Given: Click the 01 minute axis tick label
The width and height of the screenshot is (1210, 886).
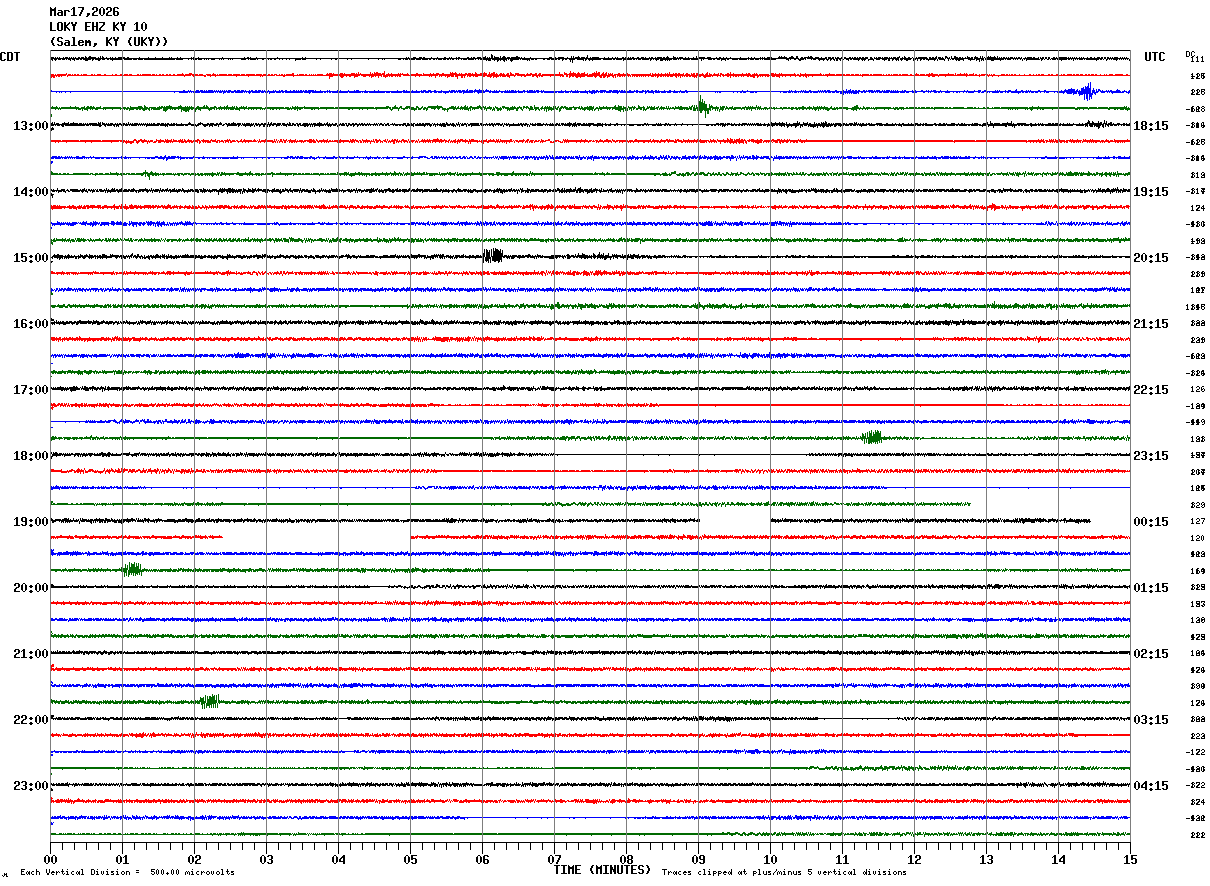Looking at the screenshot, I should [122, 859].
